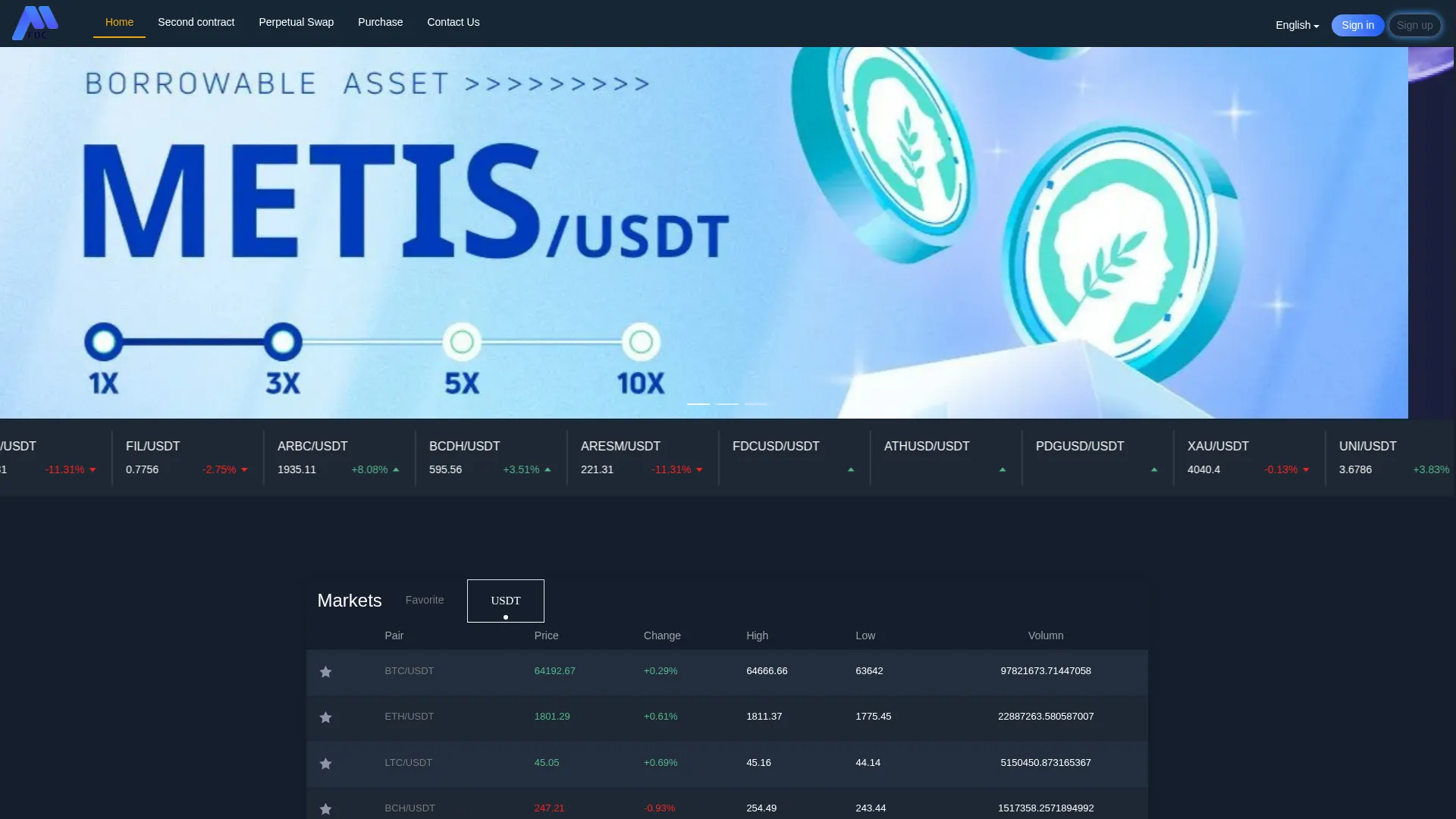Open the PDGUSD/USDT ticker card
Viewport: 1456px width, 819px height.
[x=1097, y=457]
